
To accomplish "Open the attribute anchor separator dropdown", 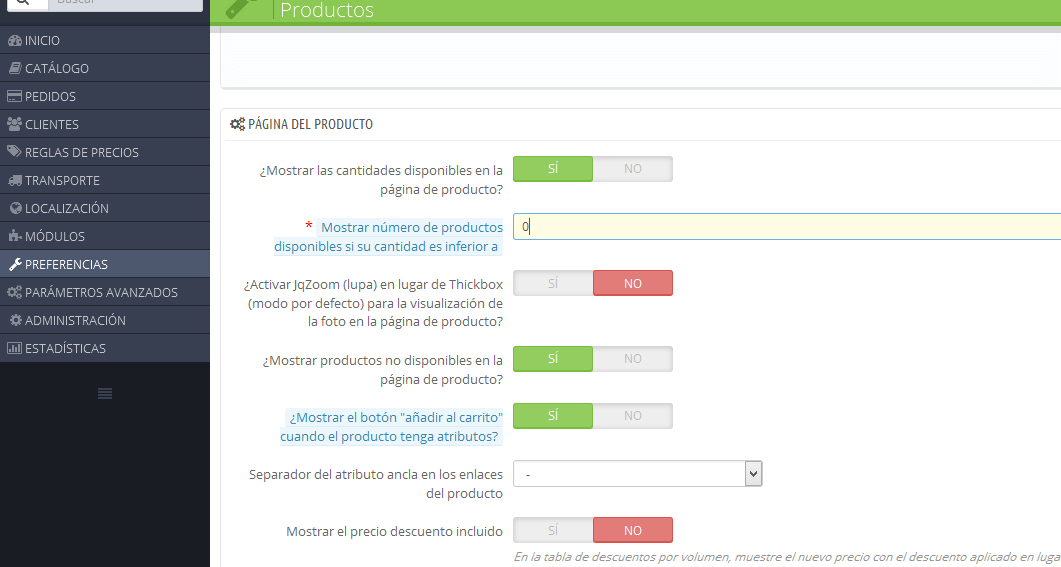I will click(x=637, y=474).
